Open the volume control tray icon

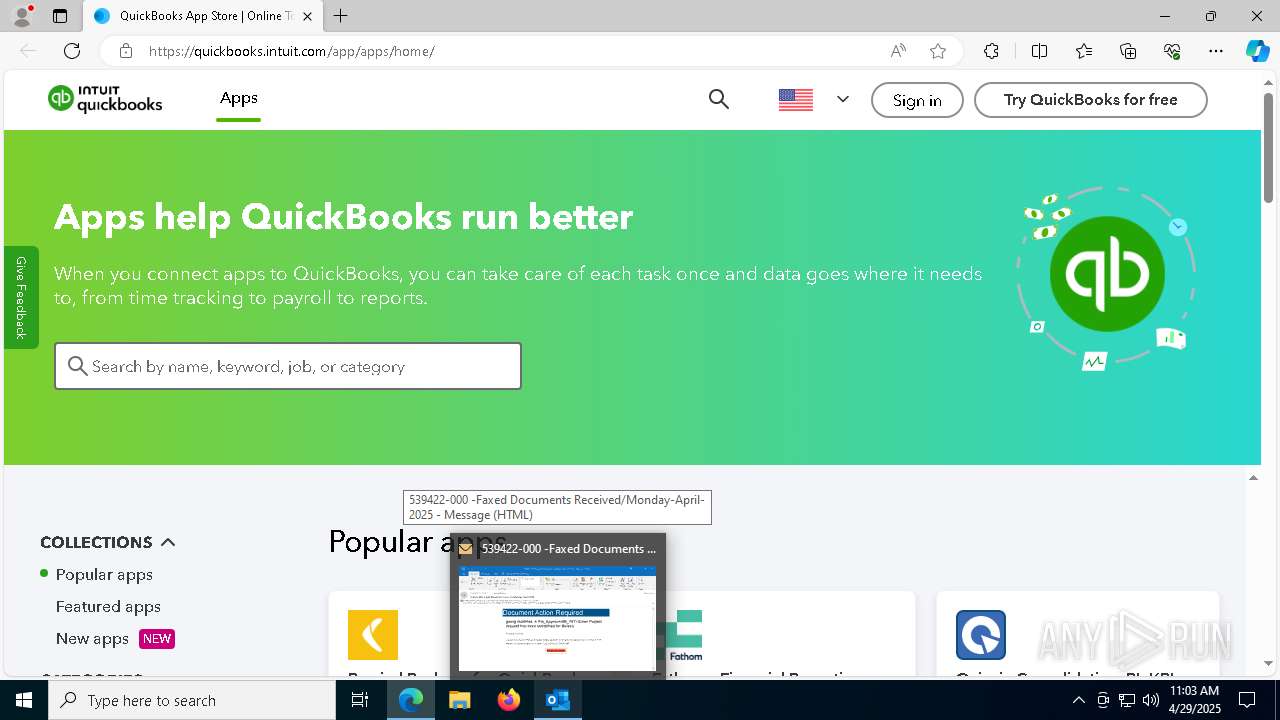coord(1151,700)
